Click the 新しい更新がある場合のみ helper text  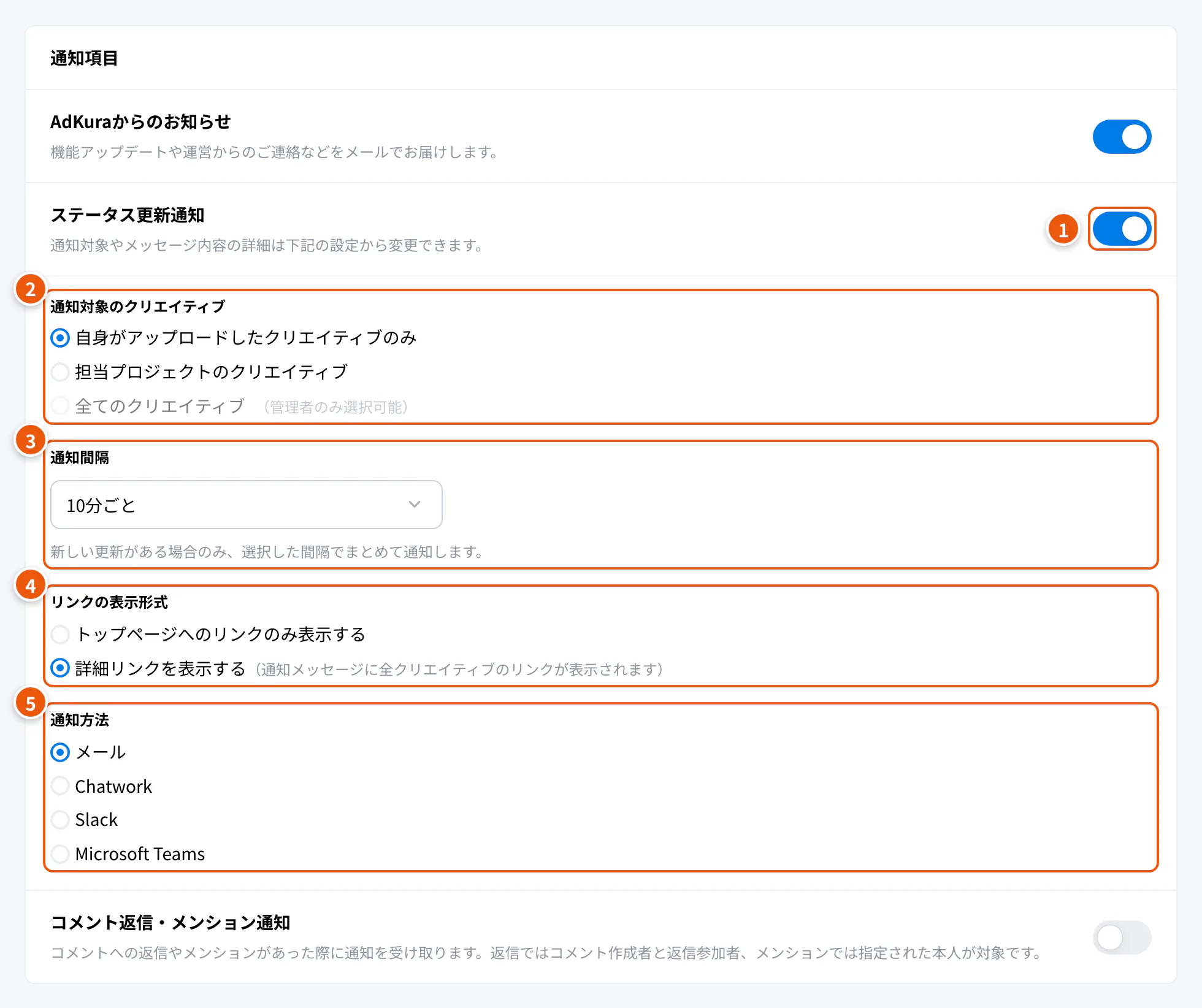(267, 552)
